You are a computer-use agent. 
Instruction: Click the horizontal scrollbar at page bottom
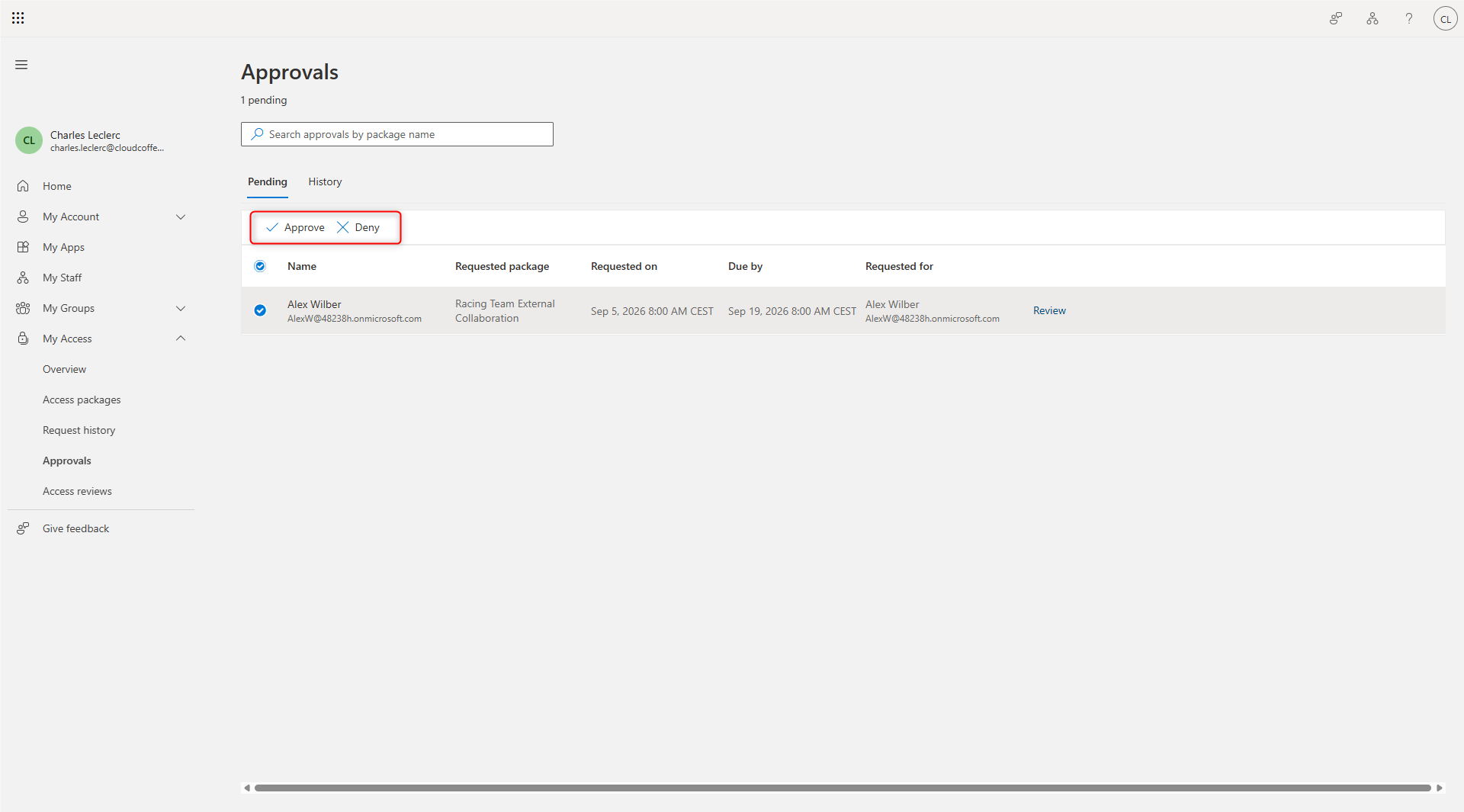point(843,788)
